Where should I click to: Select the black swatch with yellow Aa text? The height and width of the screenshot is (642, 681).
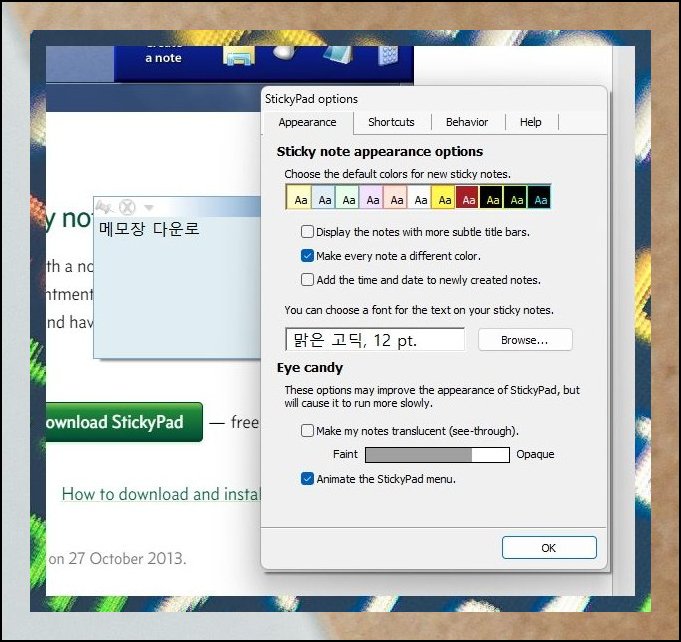pos(492,198)
